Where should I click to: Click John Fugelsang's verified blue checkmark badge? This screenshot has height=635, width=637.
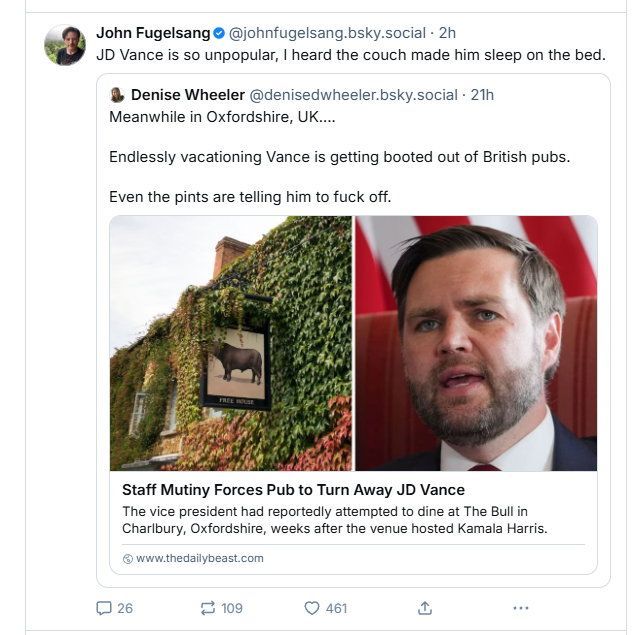tap(219, 33)
